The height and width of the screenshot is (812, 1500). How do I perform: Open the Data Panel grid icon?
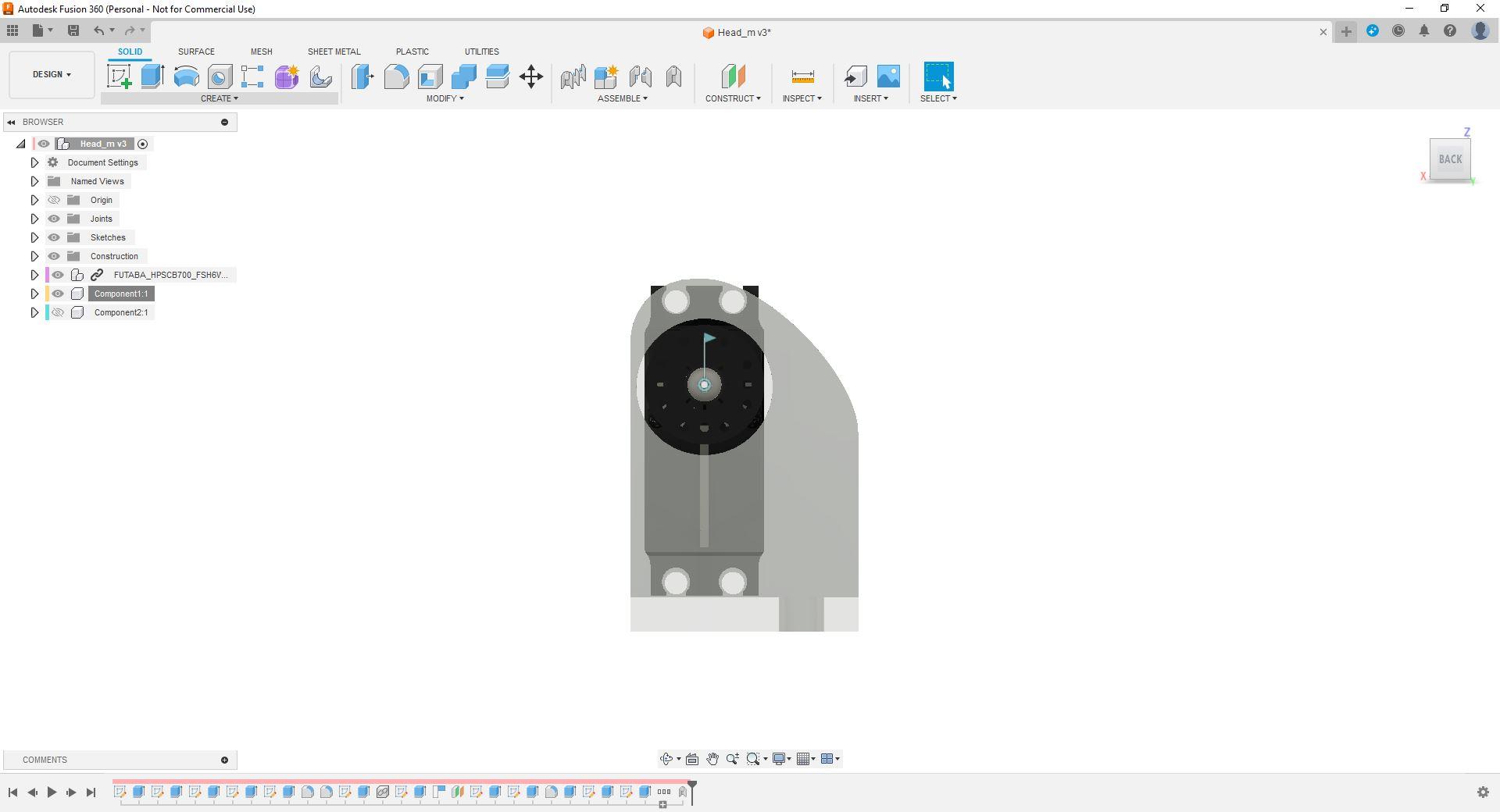(x=12, y=30)
